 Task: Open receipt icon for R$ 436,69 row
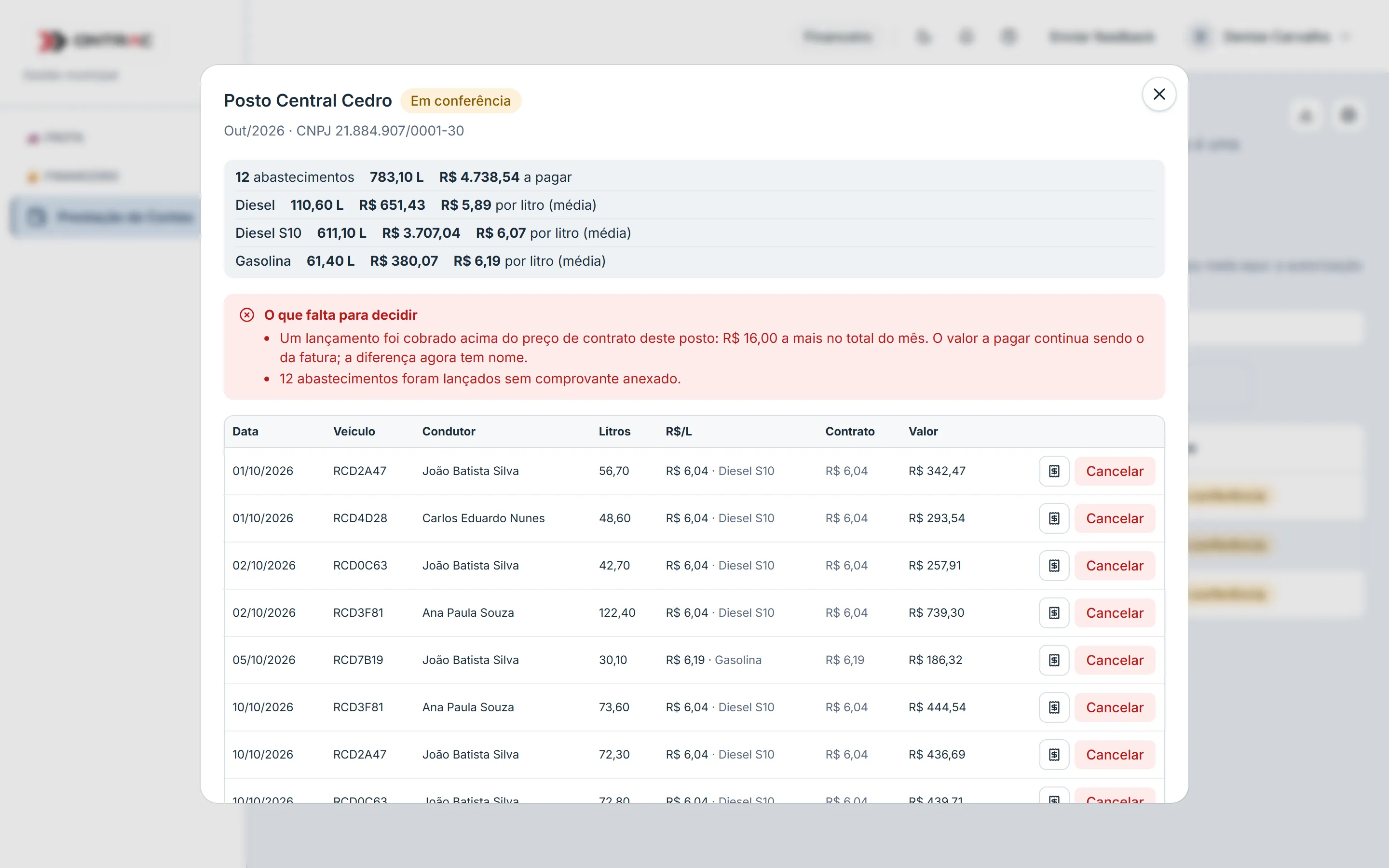(1054, 755)
